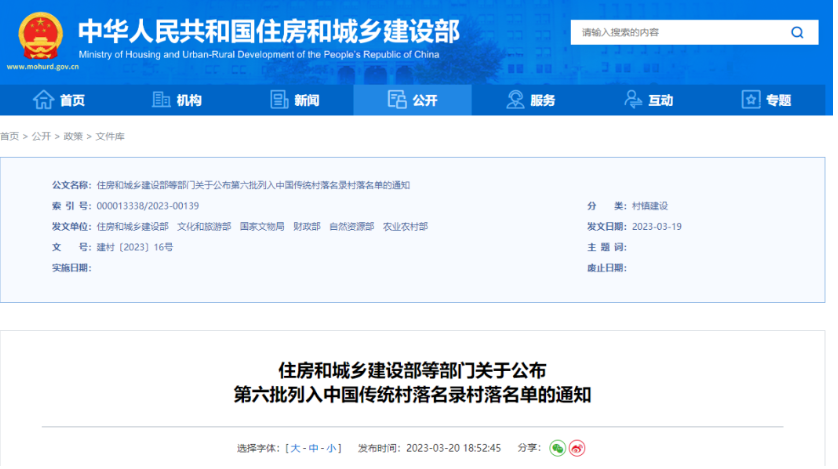Click the home house icon
Viewport: 838px width, 469px height.
tap(43, 100)
